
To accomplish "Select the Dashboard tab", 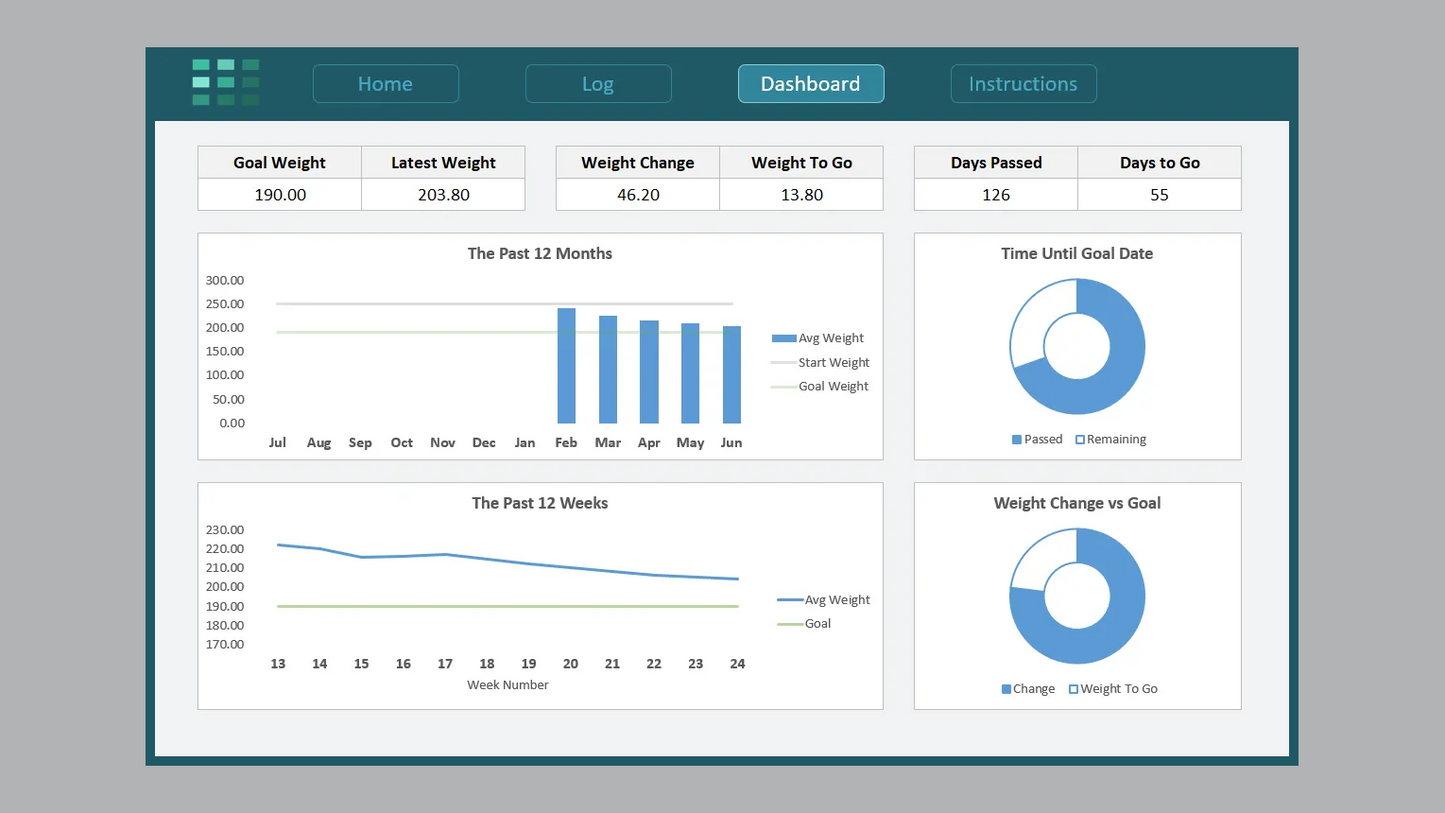I will tap(810, 84).
